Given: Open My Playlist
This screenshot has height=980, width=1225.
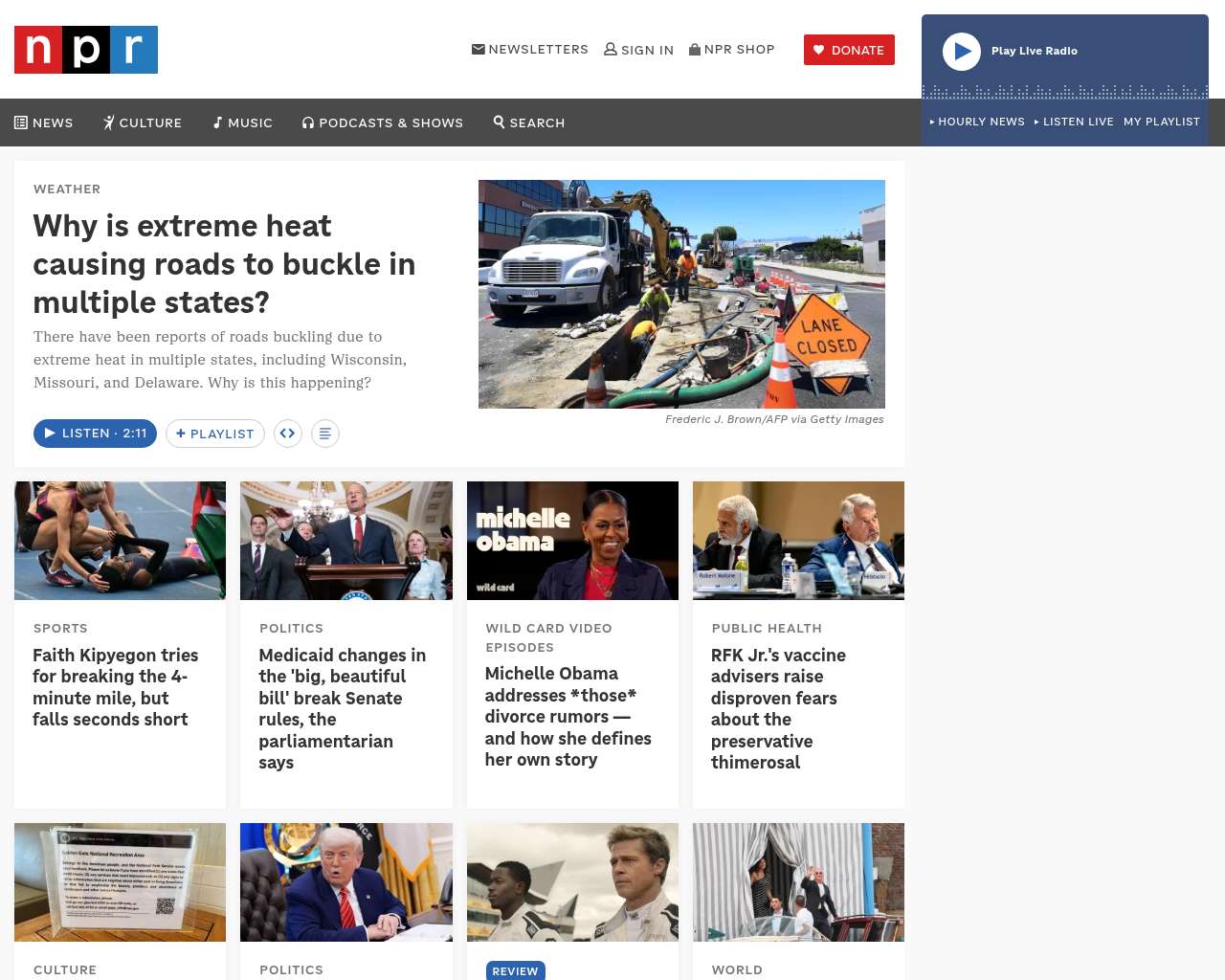Looking at the screenshot, I should pos(1162,122).
